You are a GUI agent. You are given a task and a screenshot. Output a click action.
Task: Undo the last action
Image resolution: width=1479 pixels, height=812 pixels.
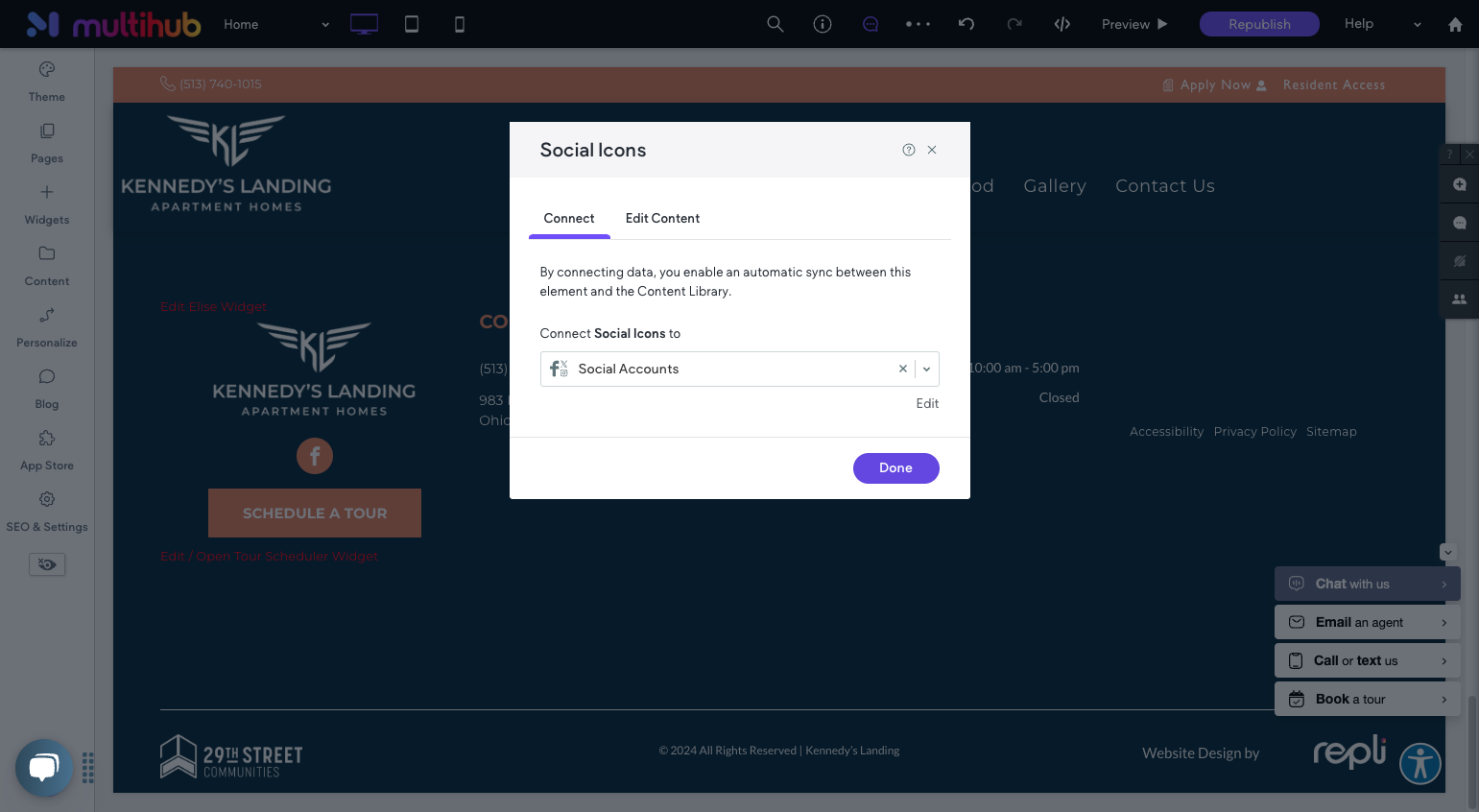point(966,24)
